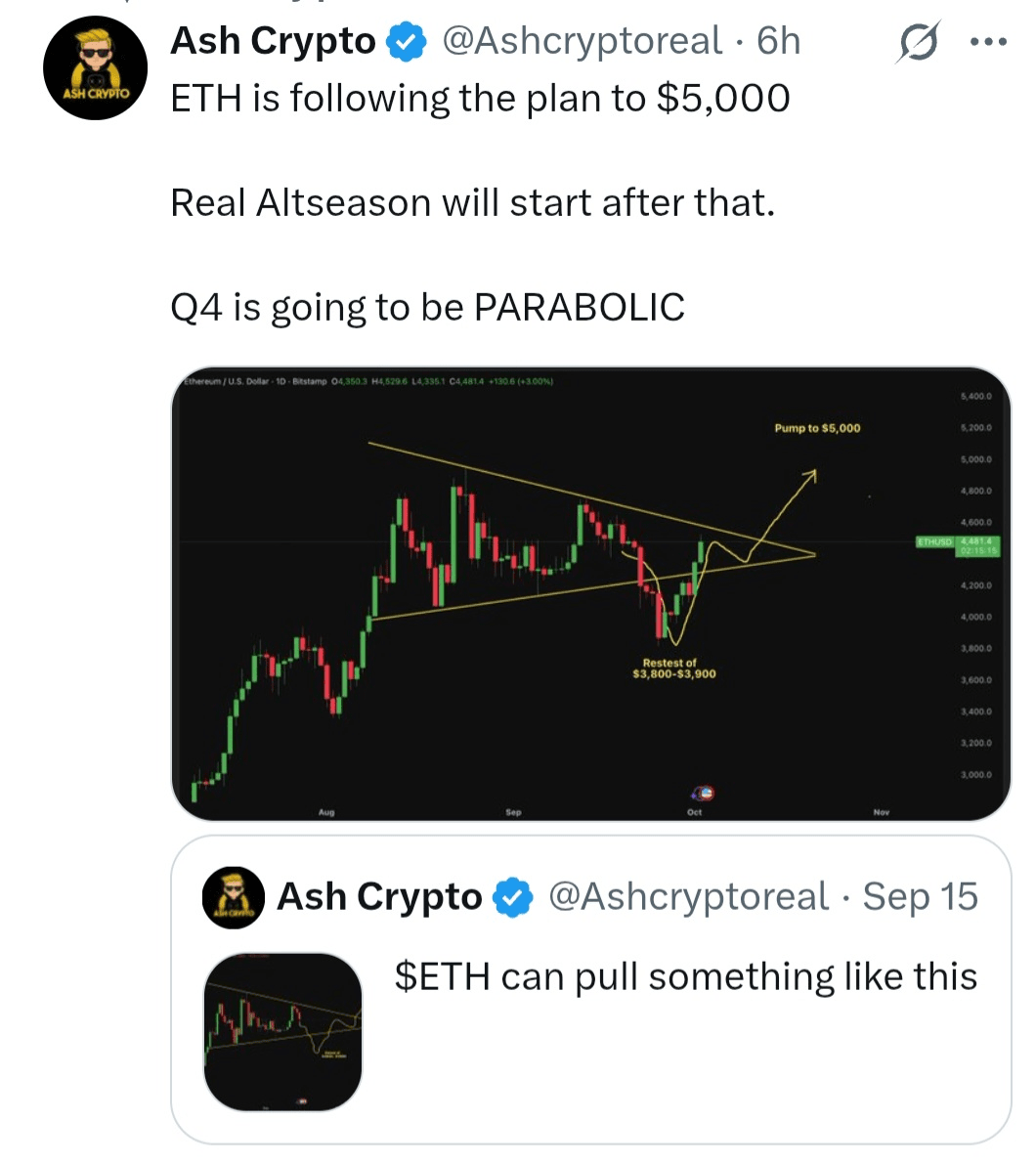
Task: Open the Grok explain icon beside timestamp
Action: point(918,41)
